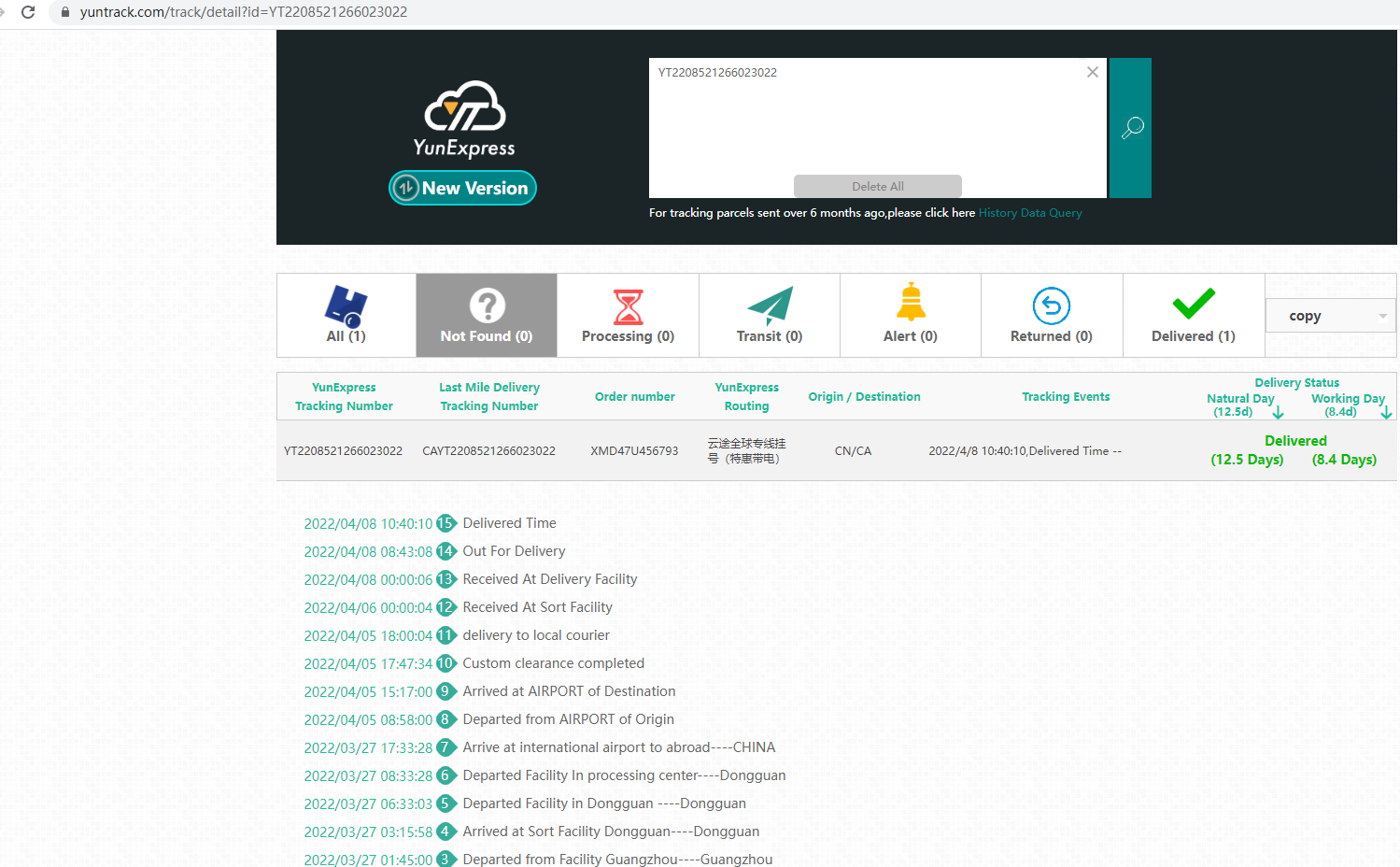
Task: Select tracking row YT2208521266023022
Action: [x=343, y=450]
